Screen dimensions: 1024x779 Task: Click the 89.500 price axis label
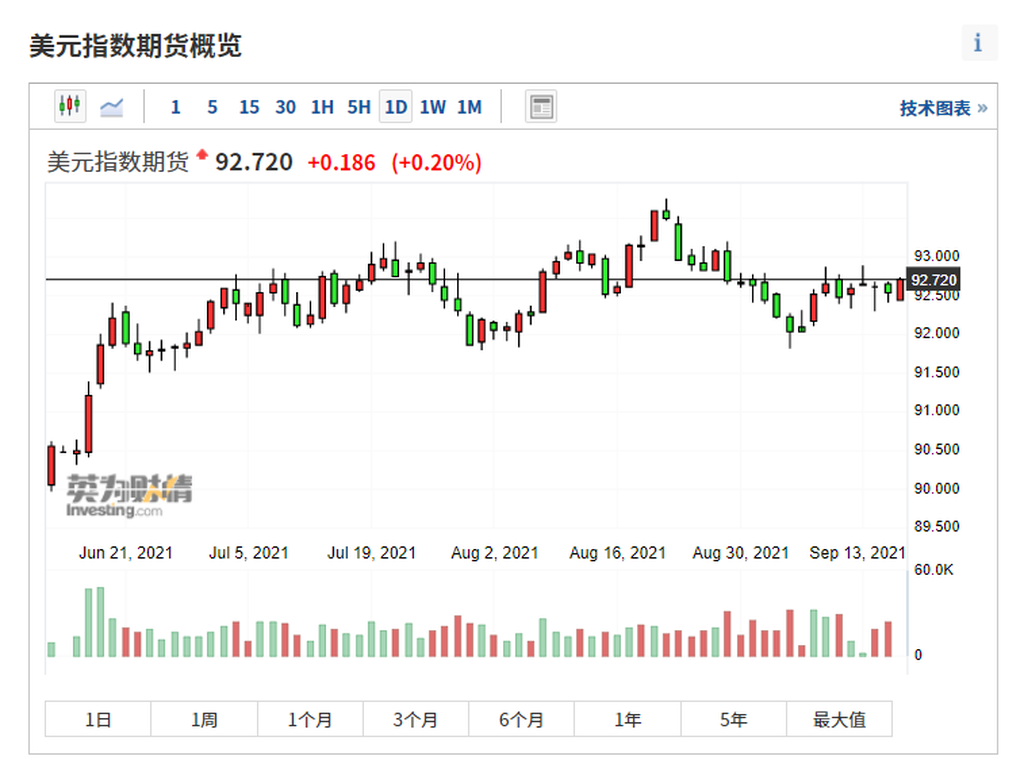[x=936, y=526]
